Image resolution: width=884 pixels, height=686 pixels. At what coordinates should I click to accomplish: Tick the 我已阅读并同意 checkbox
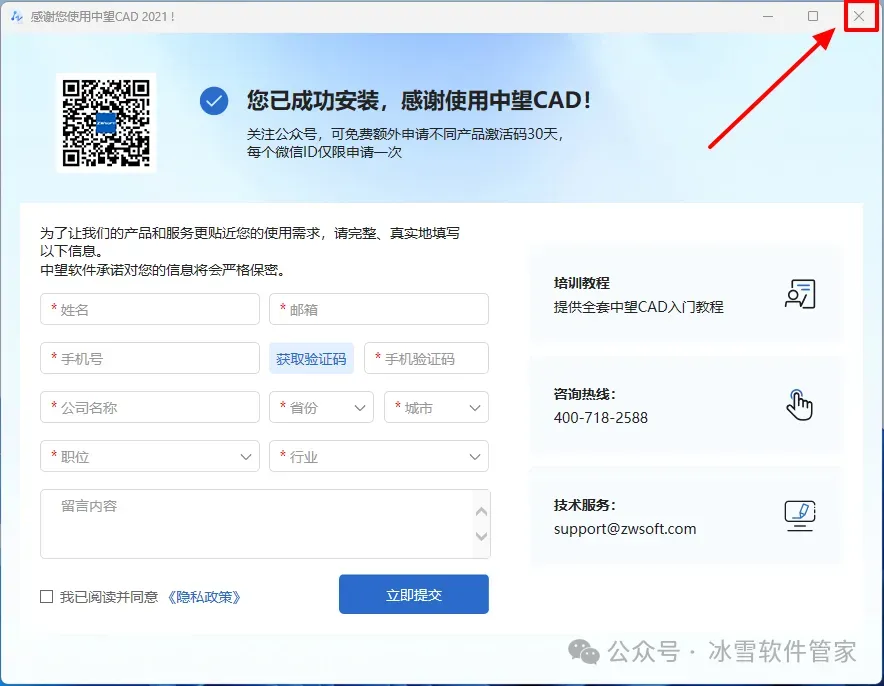[47, 596]
